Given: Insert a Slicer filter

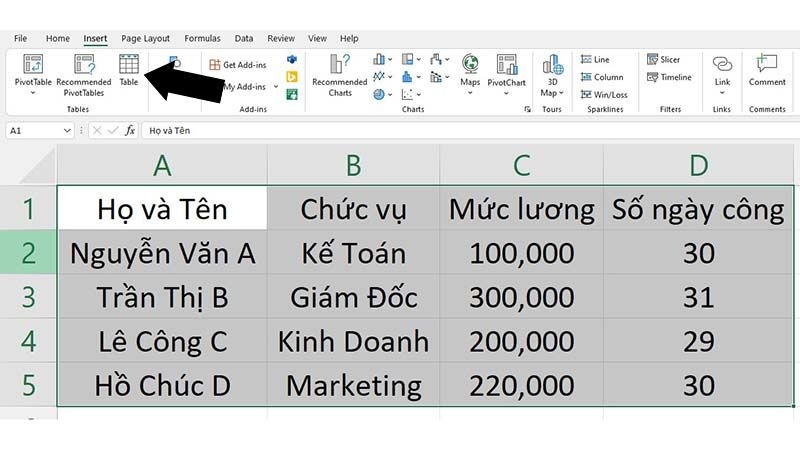Looking at the screenshot, I should tap(663, 60).
